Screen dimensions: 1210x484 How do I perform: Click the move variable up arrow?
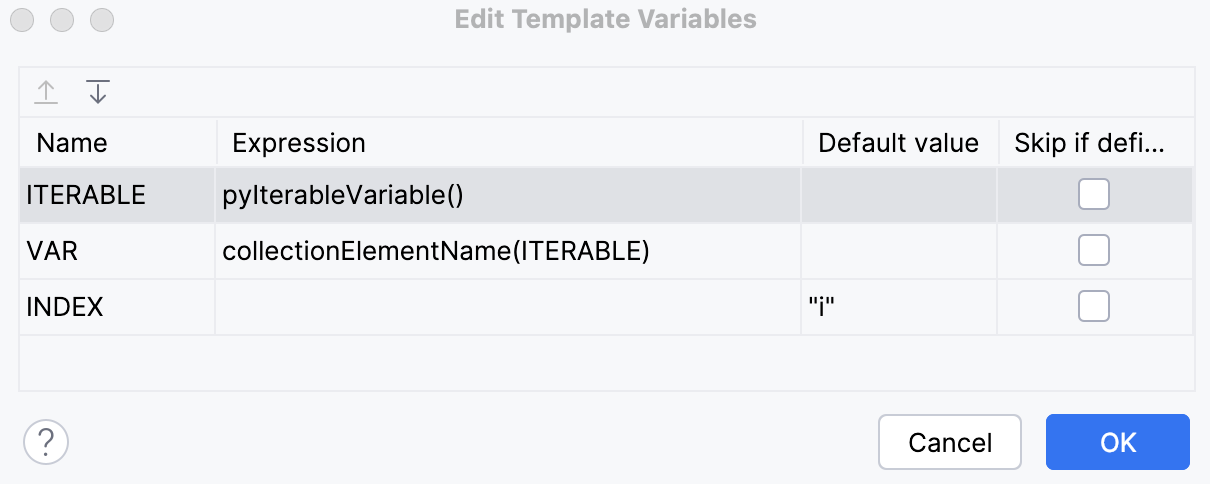(46, 93)
